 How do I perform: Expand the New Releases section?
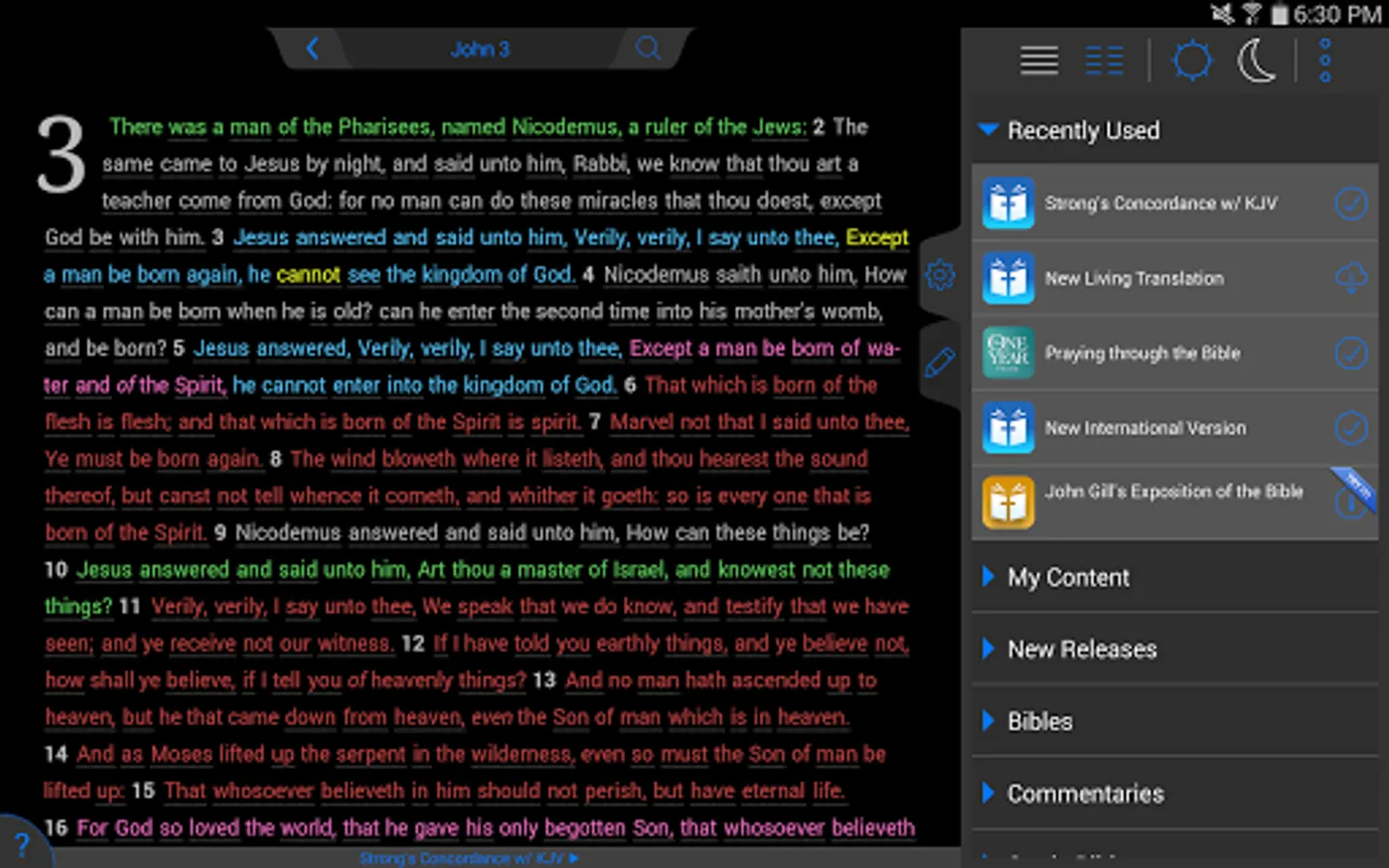coord(1175,649)
